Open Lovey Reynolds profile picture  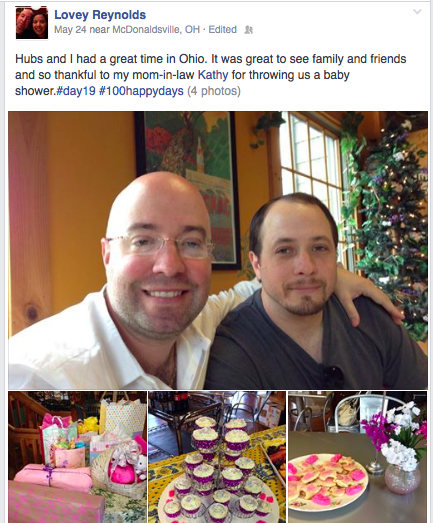(32, 23)
